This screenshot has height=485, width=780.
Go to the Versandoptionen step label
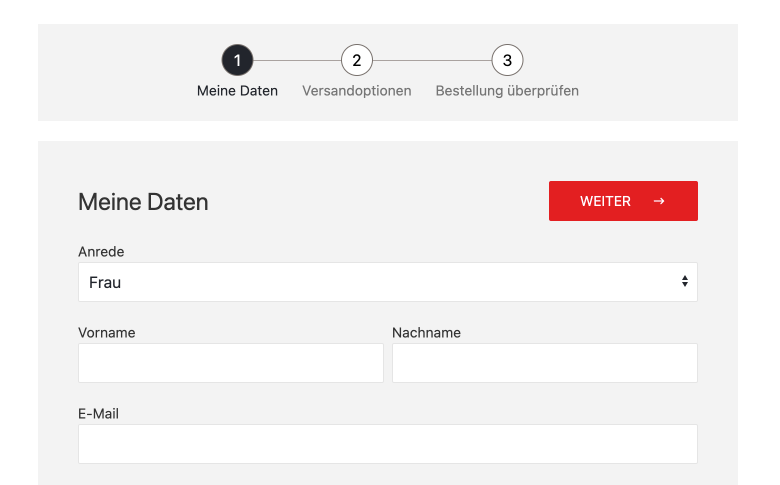(357, 91)
